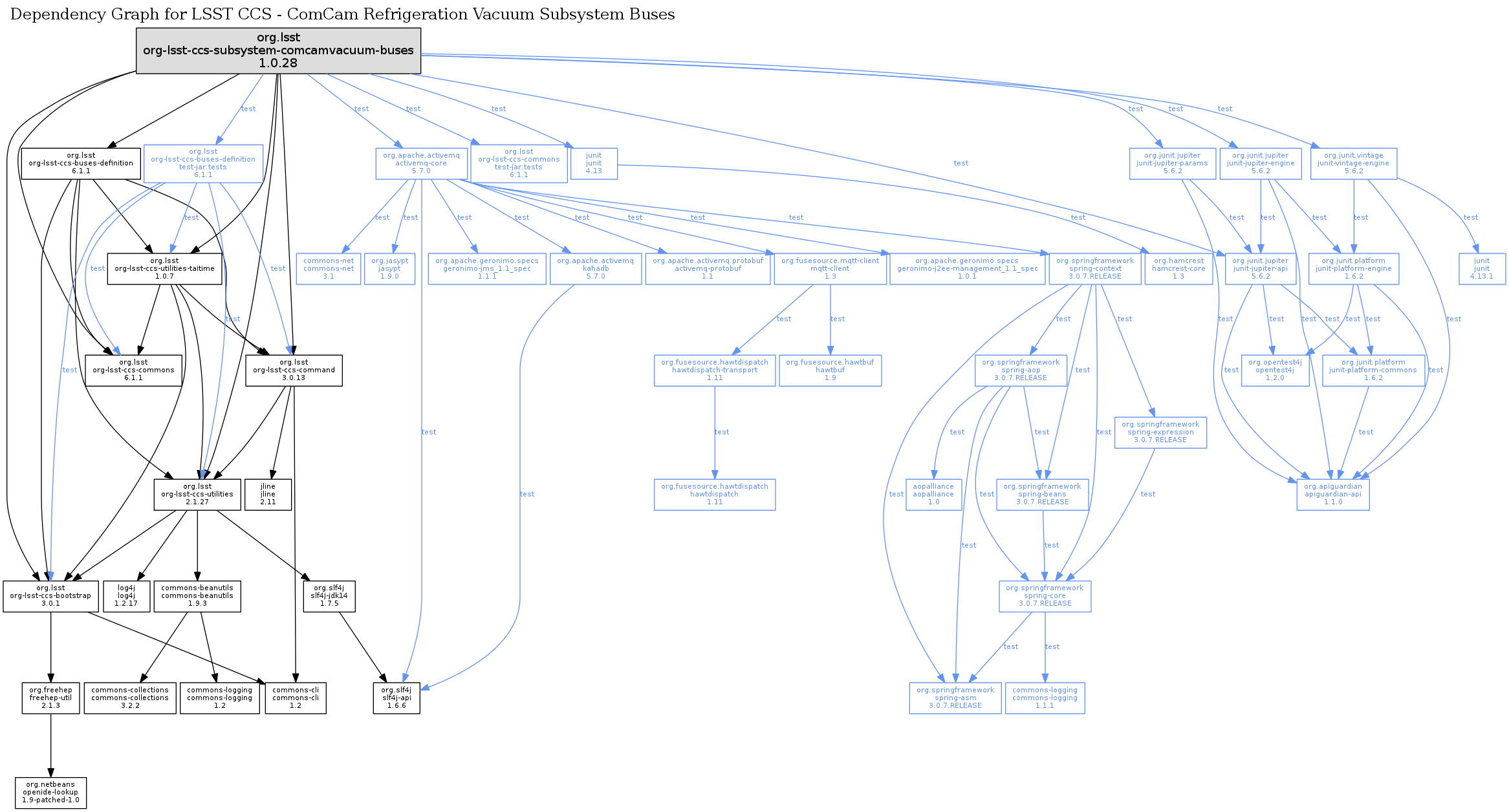Click the hamcrest-core 1.3 node
This screenshot has width=1509, height=812.
[x=1178, y=268]
